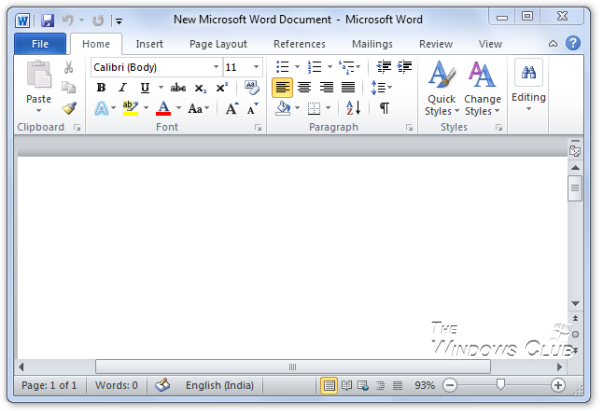Open the Customize Quick Access Toolbar arrow

[119, 21]
